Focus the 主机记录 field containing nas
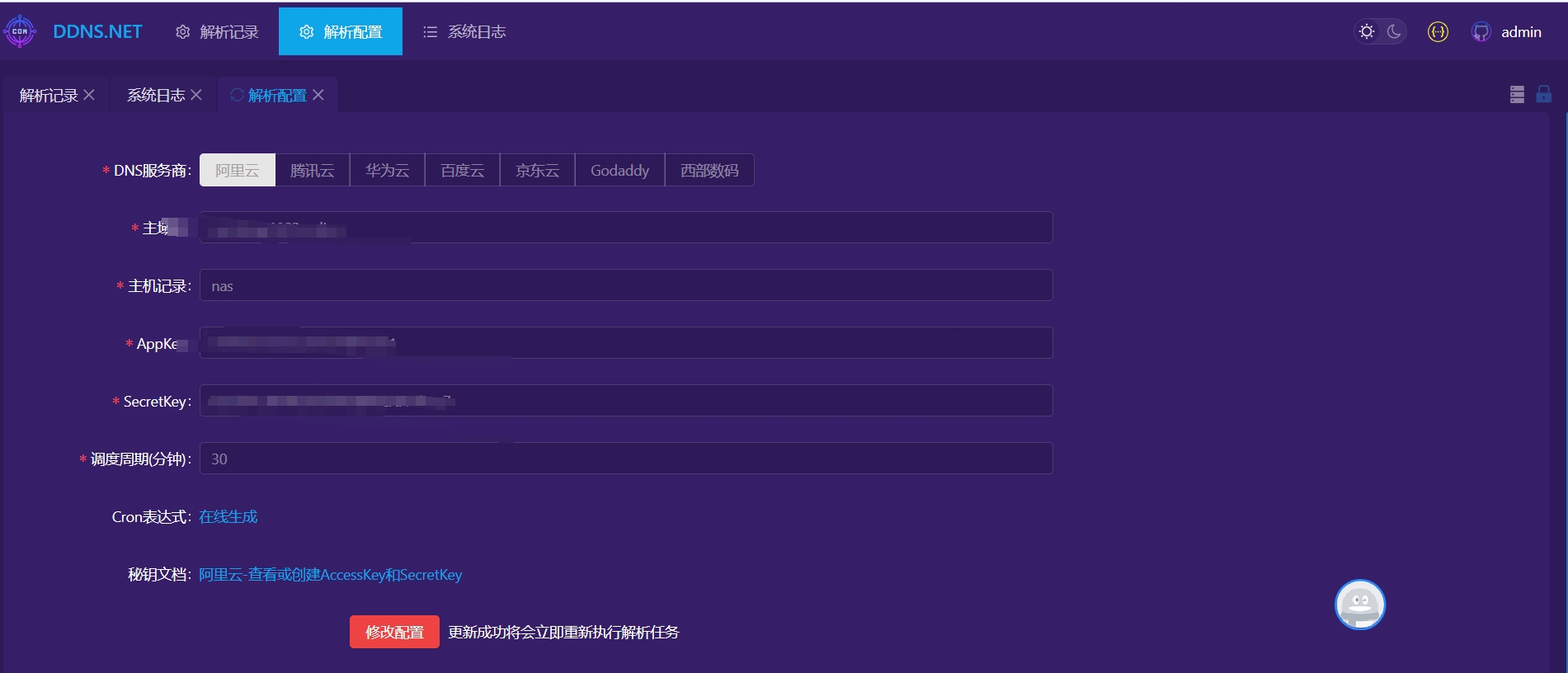Image resolution: width=1568 pixels, height=673 pixels. click(x=626, y=285)
